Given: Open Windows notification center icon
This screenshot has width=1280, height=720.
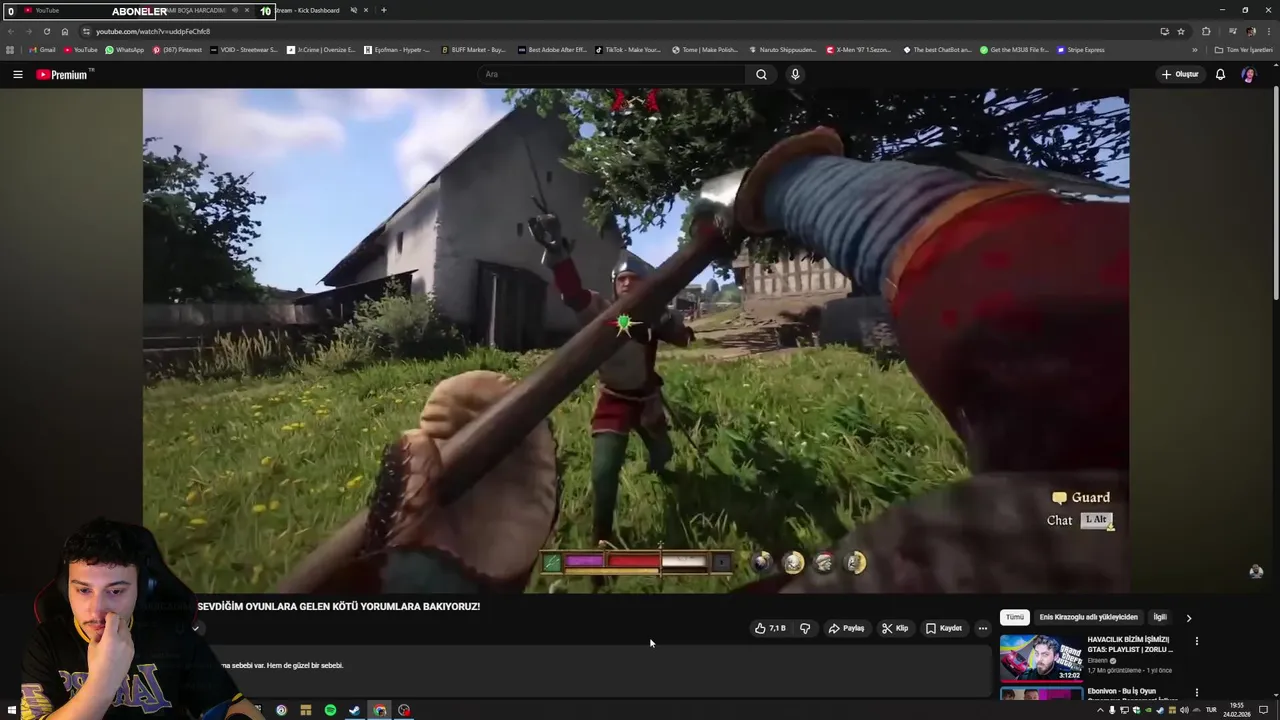Looking at the screenshot, I should tap(1263, 710).
